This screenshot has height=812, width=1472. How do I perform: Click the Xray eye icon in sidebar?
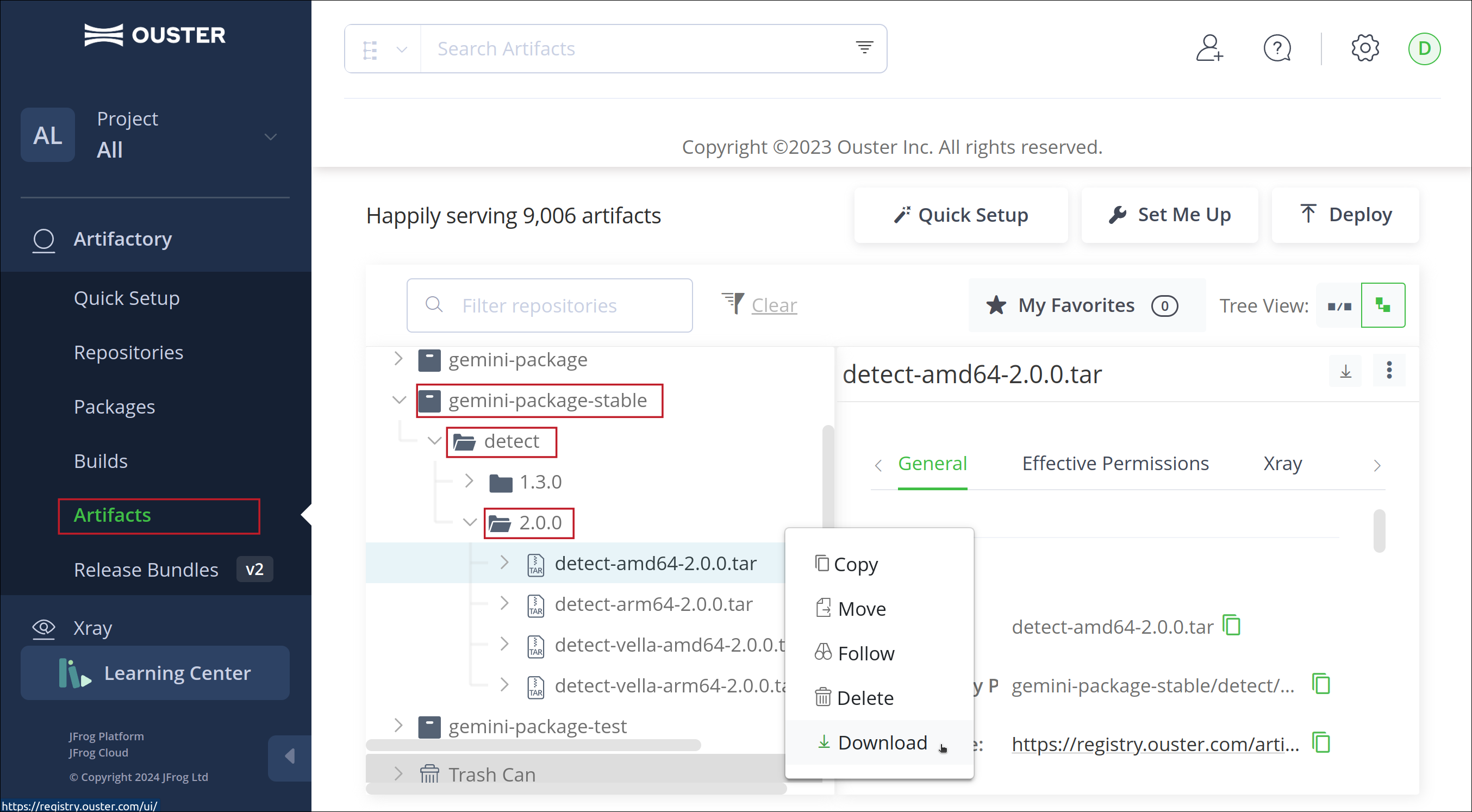pos(43,628)
